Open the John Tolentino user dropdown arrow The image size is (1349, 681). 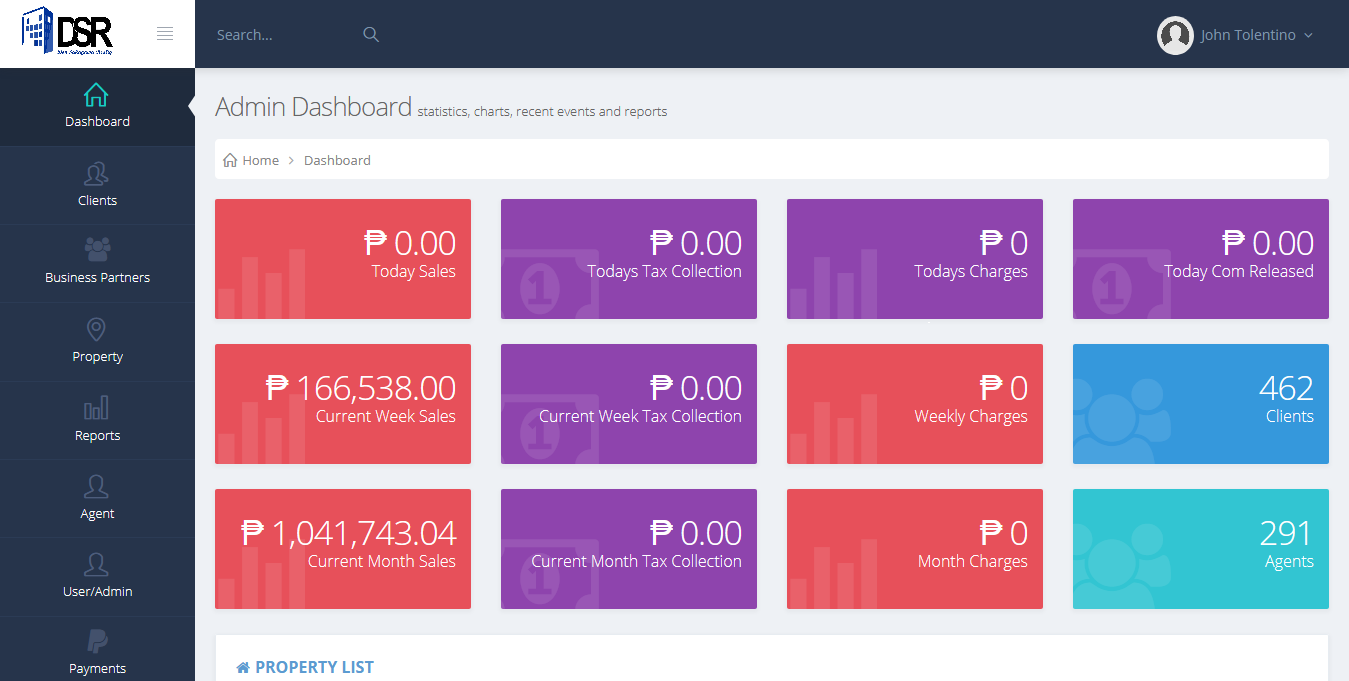coord(1308,35)
